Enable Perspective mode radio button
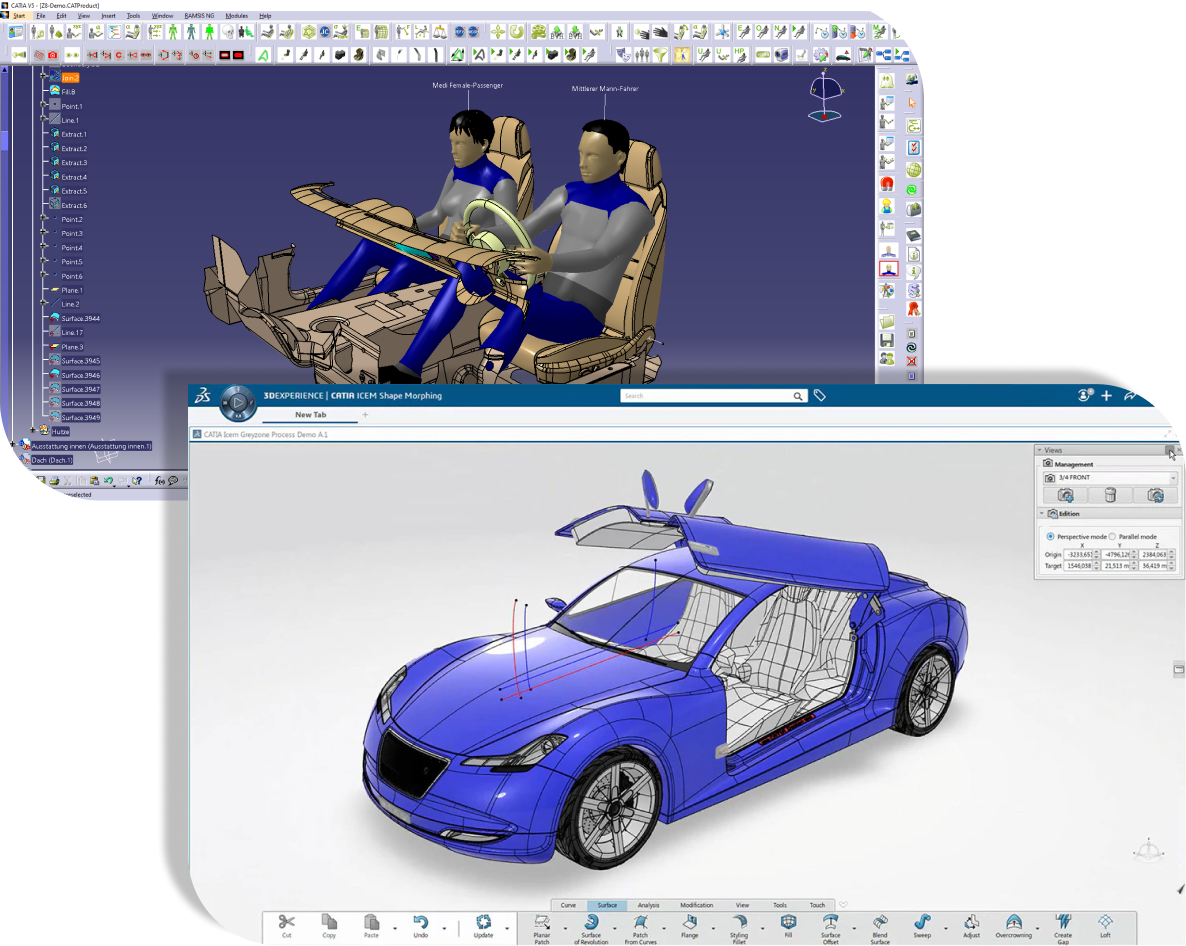Image resolution: width=1186 pixels, height=946 pixels. point(1050,537)
